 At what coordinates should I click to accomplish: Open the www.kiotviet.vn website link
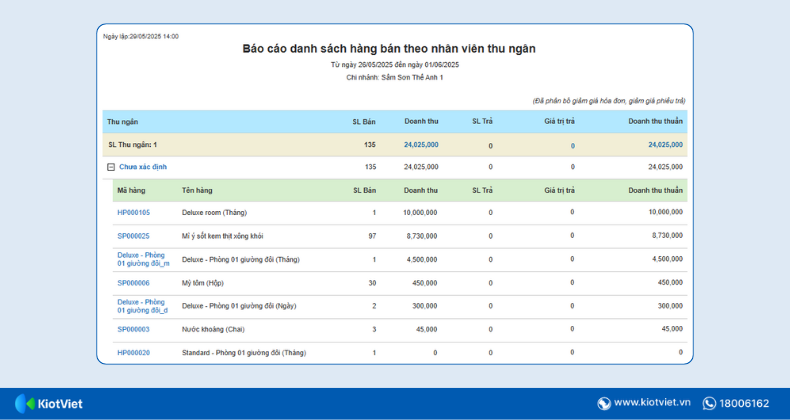tap(652, 403)
